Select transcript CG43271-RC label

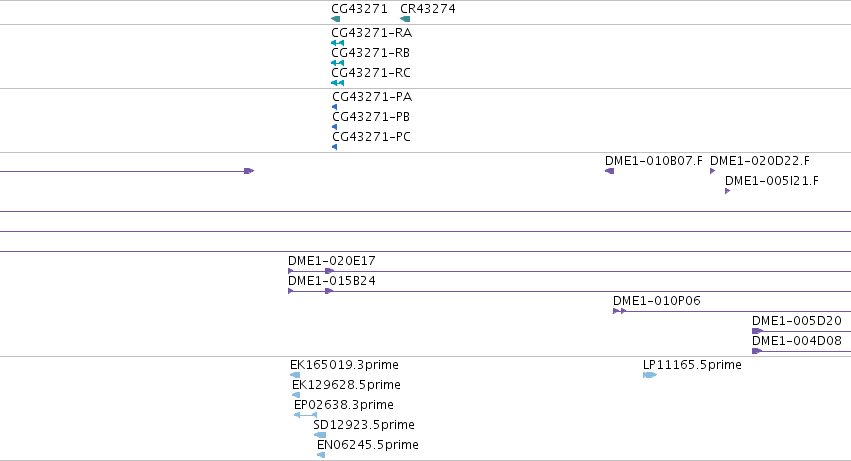pyautogui.click(x=371, y=73)
